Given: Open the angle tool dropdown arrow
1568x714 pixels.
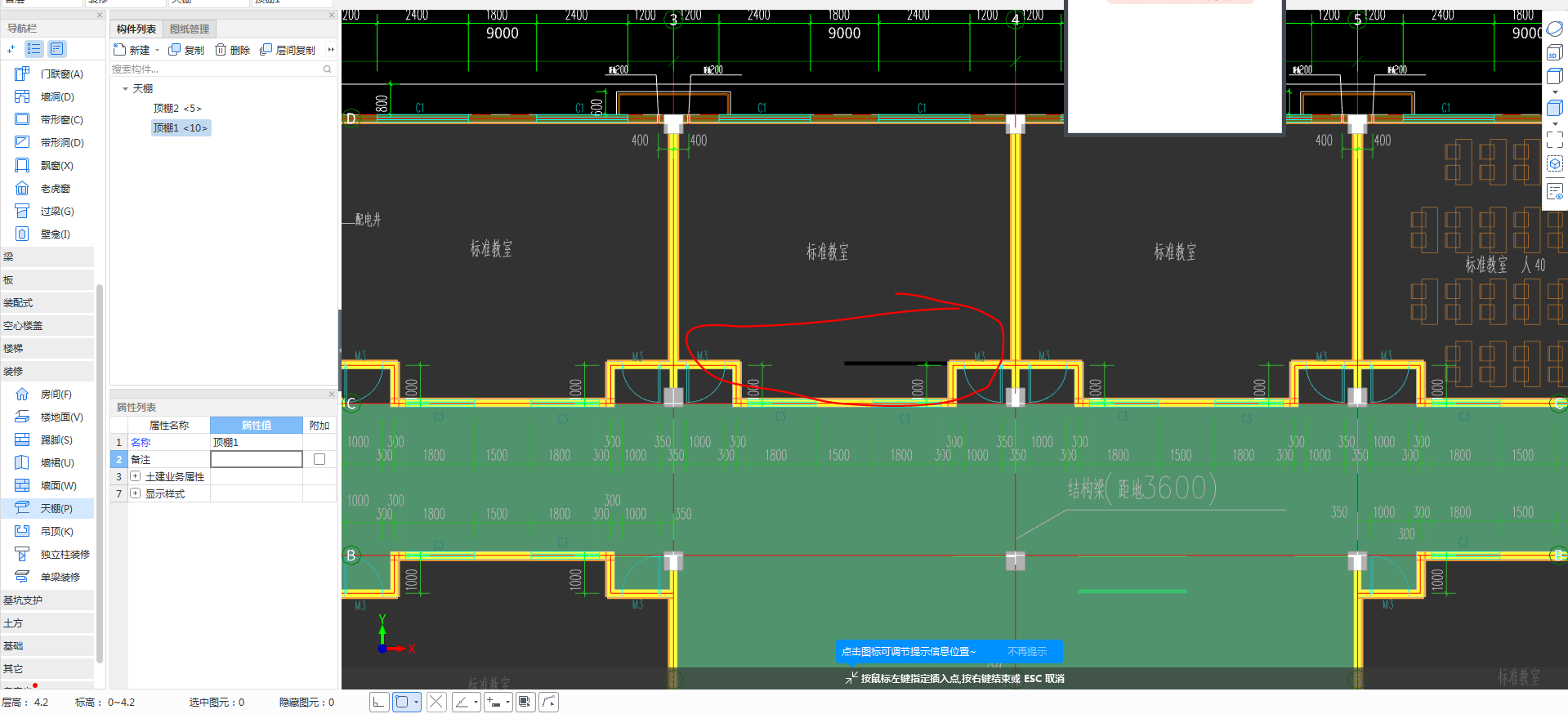Looking at the screenshot, I should [476, 702].
